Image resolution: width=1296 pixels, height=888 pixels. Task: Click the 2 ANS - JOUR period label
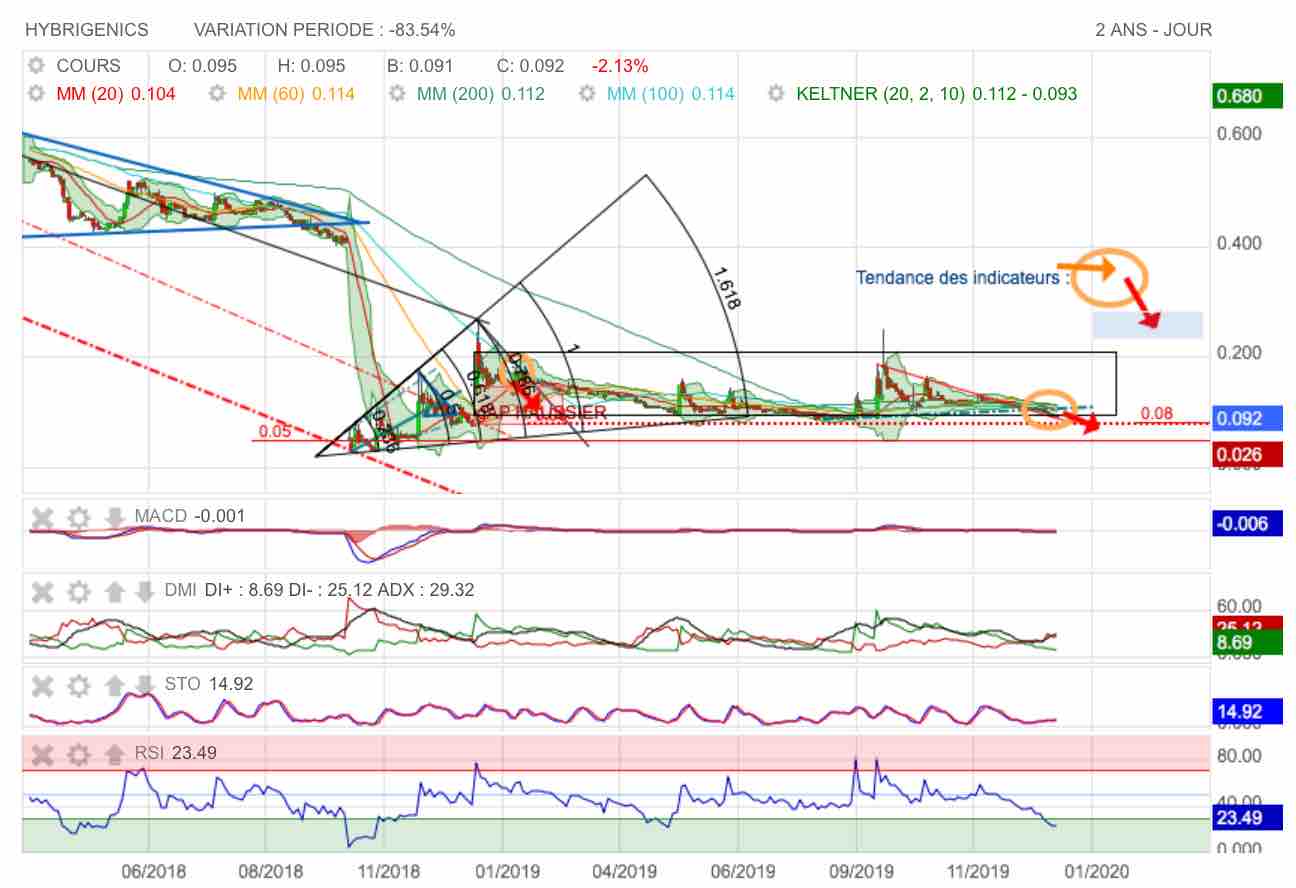1154,30
